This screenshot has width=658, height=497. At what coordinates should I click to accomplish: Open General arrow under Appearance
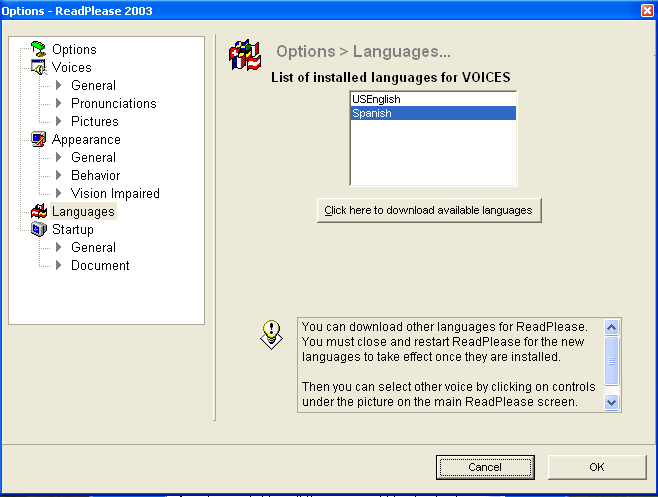coord(59,157)
